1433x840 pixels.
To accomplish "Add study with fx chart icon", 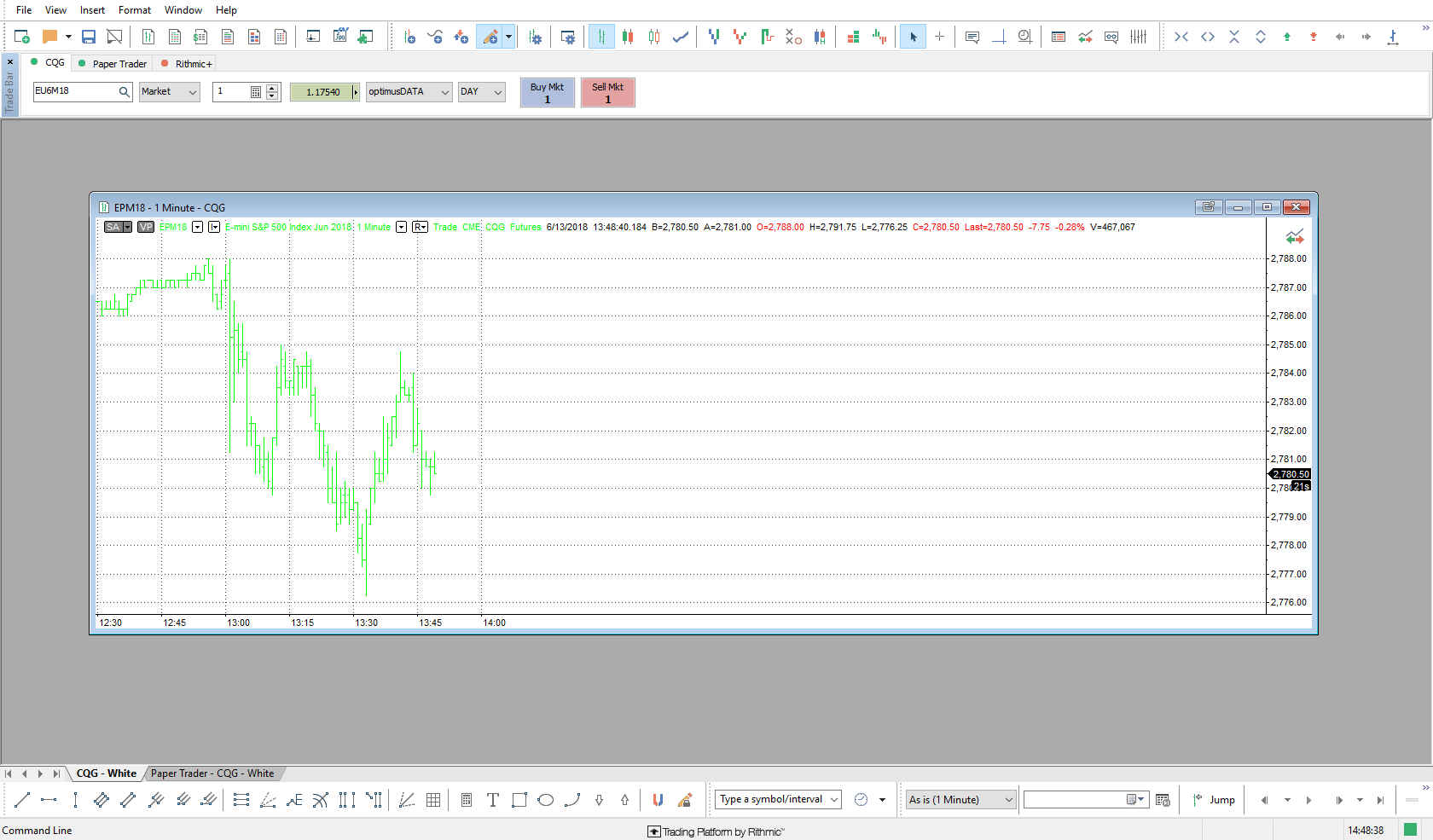I will (x=340, y=37).
